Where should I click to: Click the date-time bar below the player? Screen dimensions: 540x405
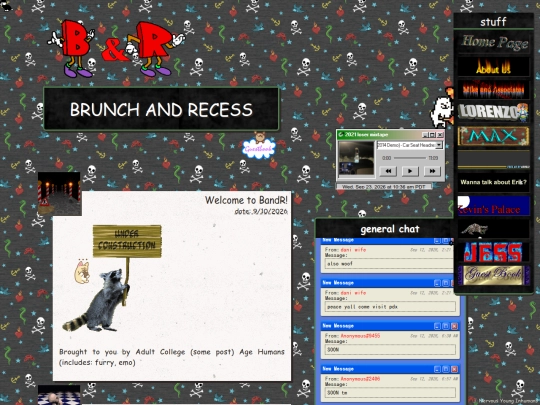[384, 187]
